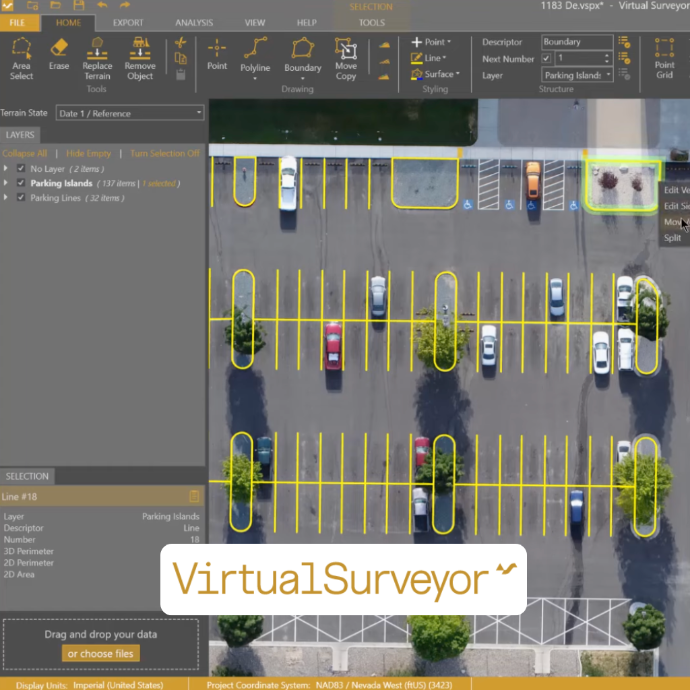Click the open folder icon
This screenshot has height=690, width=690.
pyautogui.click(x=55, y=5)
